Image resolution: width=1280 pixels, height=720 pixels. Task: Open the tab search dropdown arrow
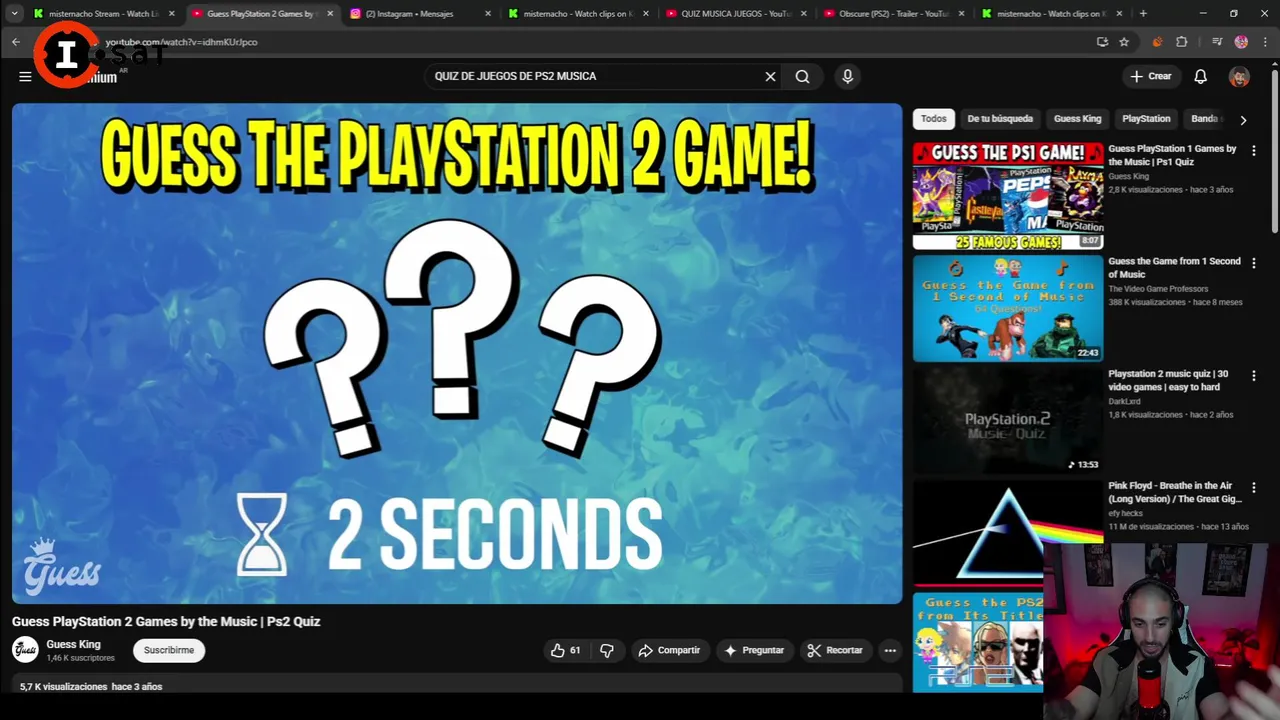pos(14,14)
